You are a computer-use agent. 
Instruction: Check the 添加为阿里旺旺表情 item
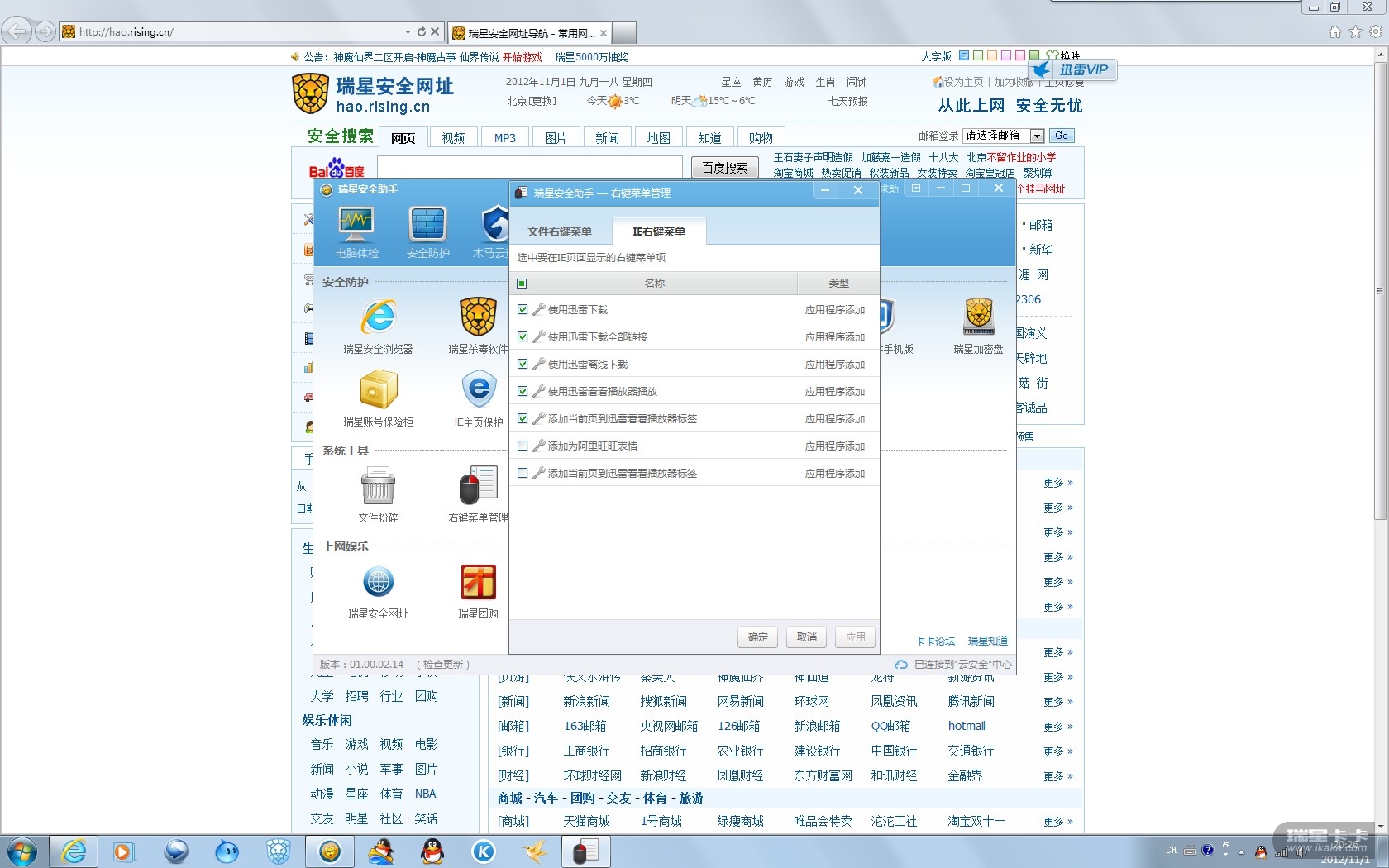pyautogui.click(x=523, y=446)
